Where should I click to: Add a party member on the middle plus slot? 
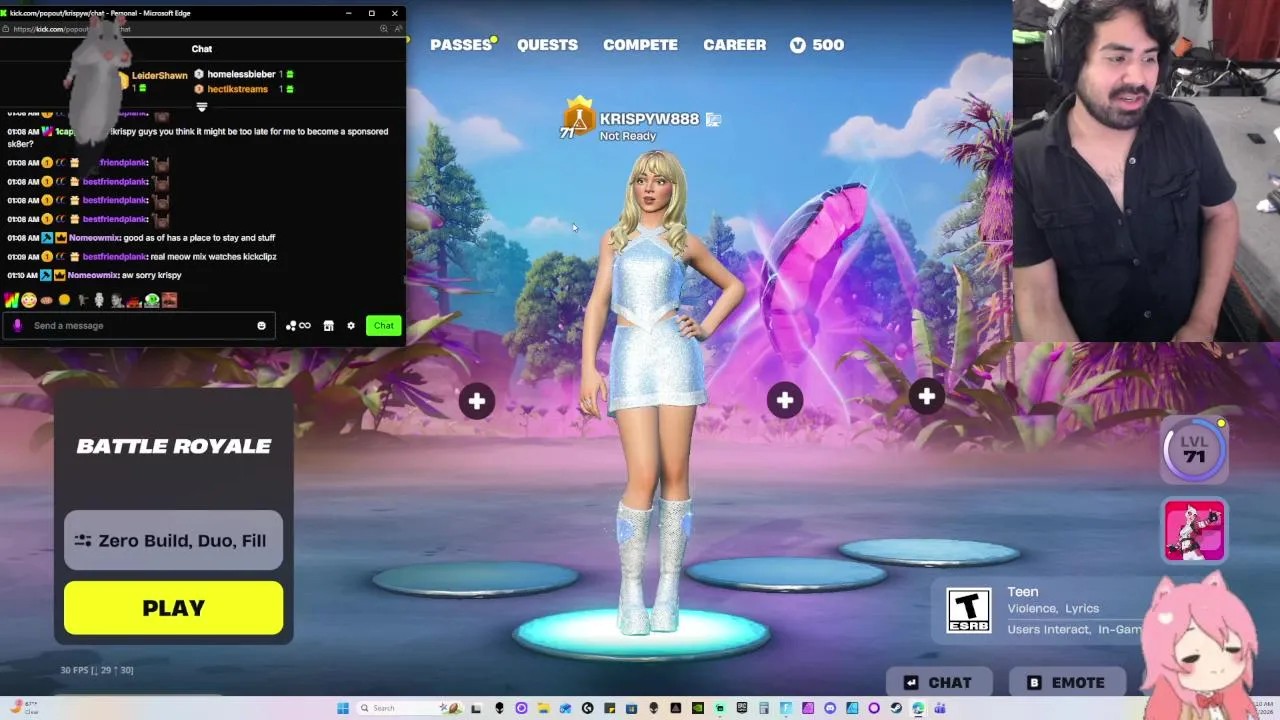coord(785,400)
